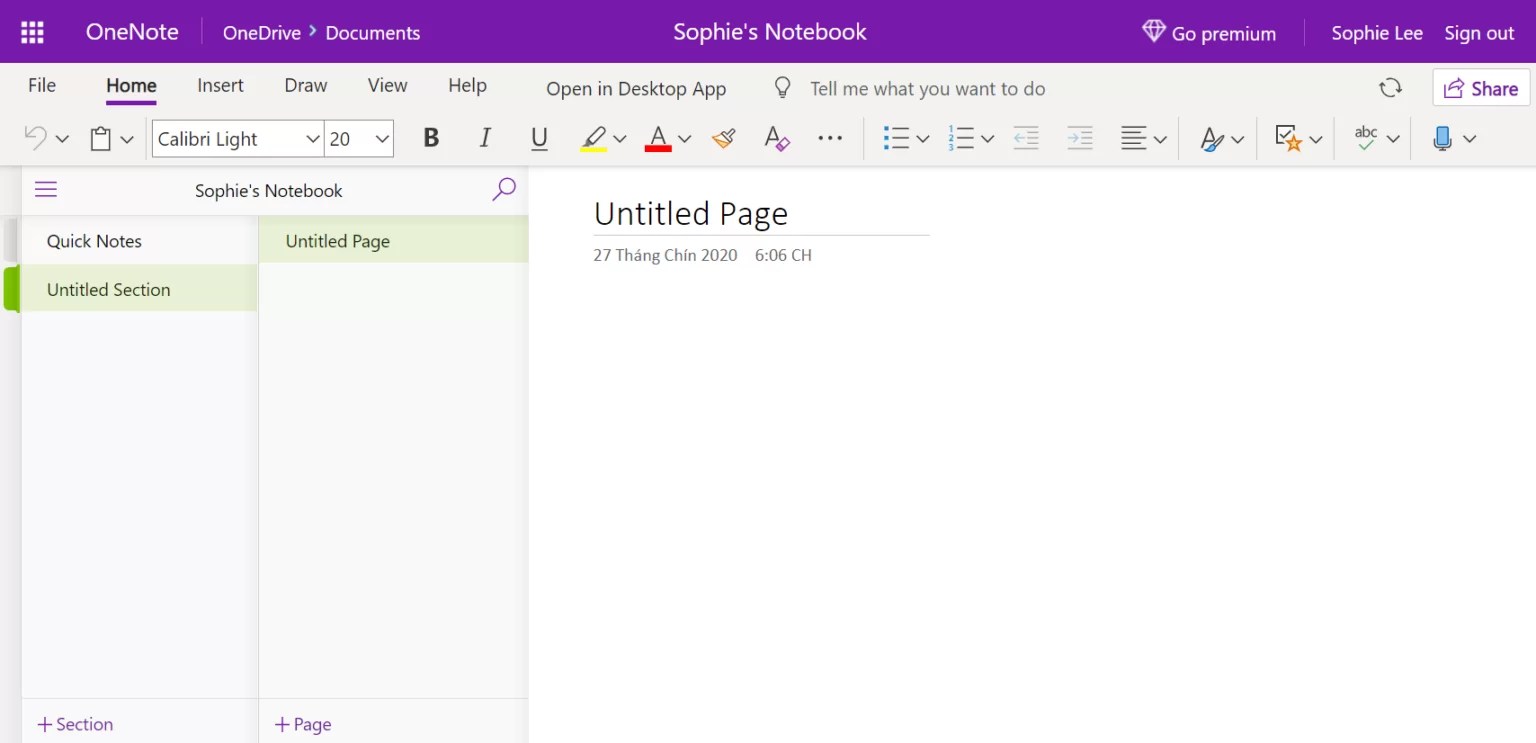
Task: Open the font size dropdown
Action: (x=382, y=139)
